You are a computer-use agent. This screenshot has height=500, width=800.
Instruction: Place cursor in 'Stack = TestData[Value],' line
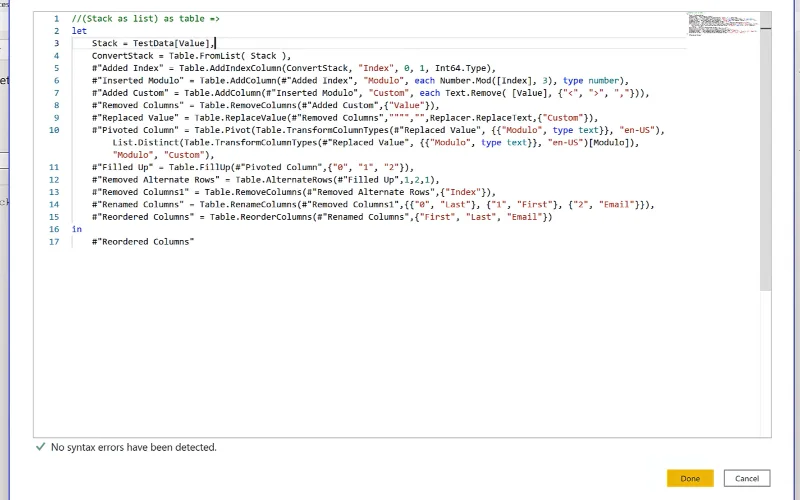coord(153,43)
